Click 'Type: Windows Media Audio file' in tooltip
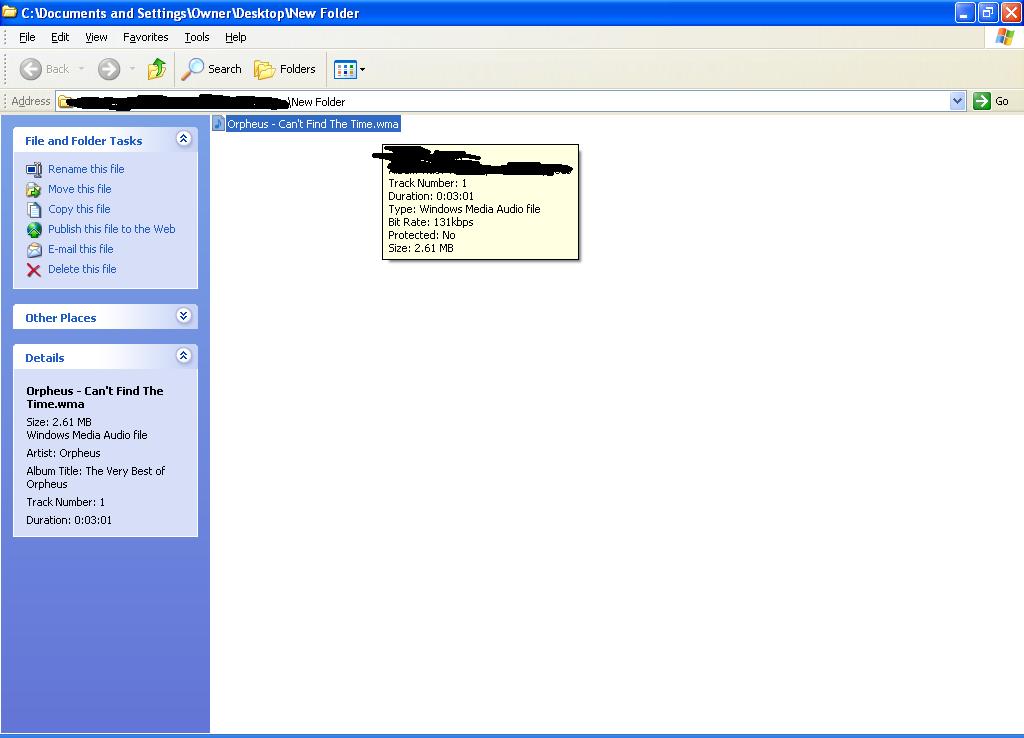The width and height of the screenshot is (1024, 738). pos(464,209)
